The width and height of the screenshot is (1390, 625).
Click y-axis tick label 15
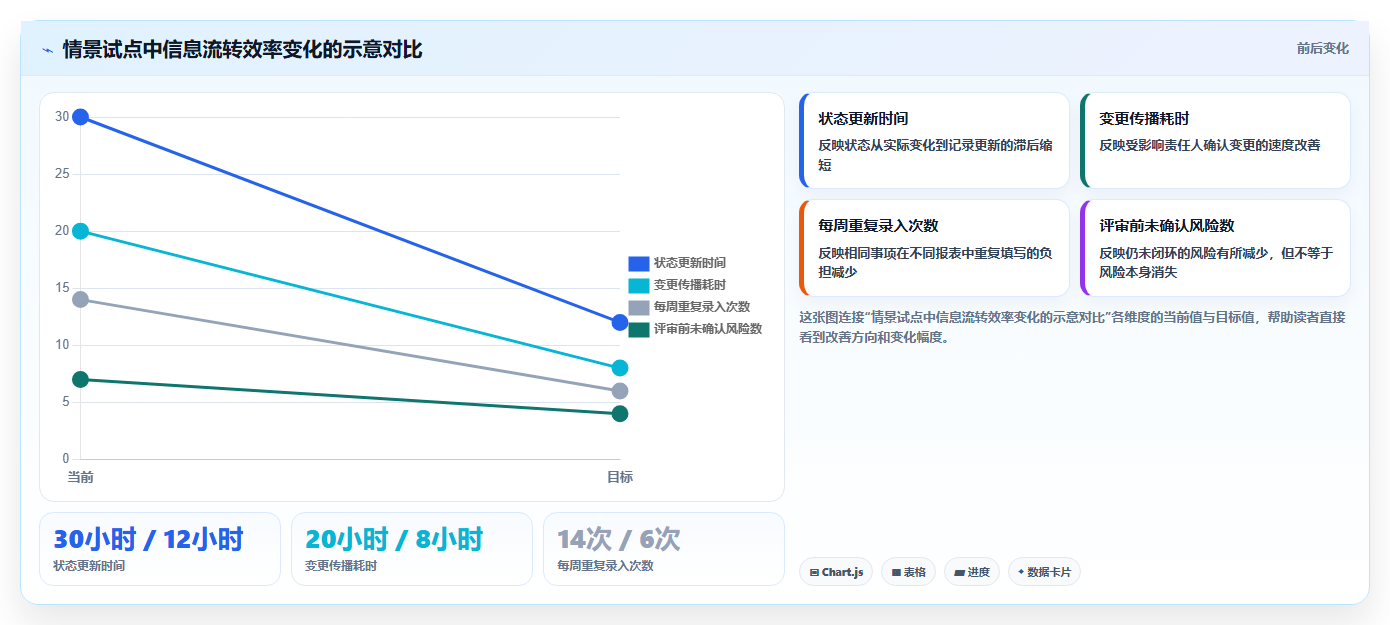62,288
